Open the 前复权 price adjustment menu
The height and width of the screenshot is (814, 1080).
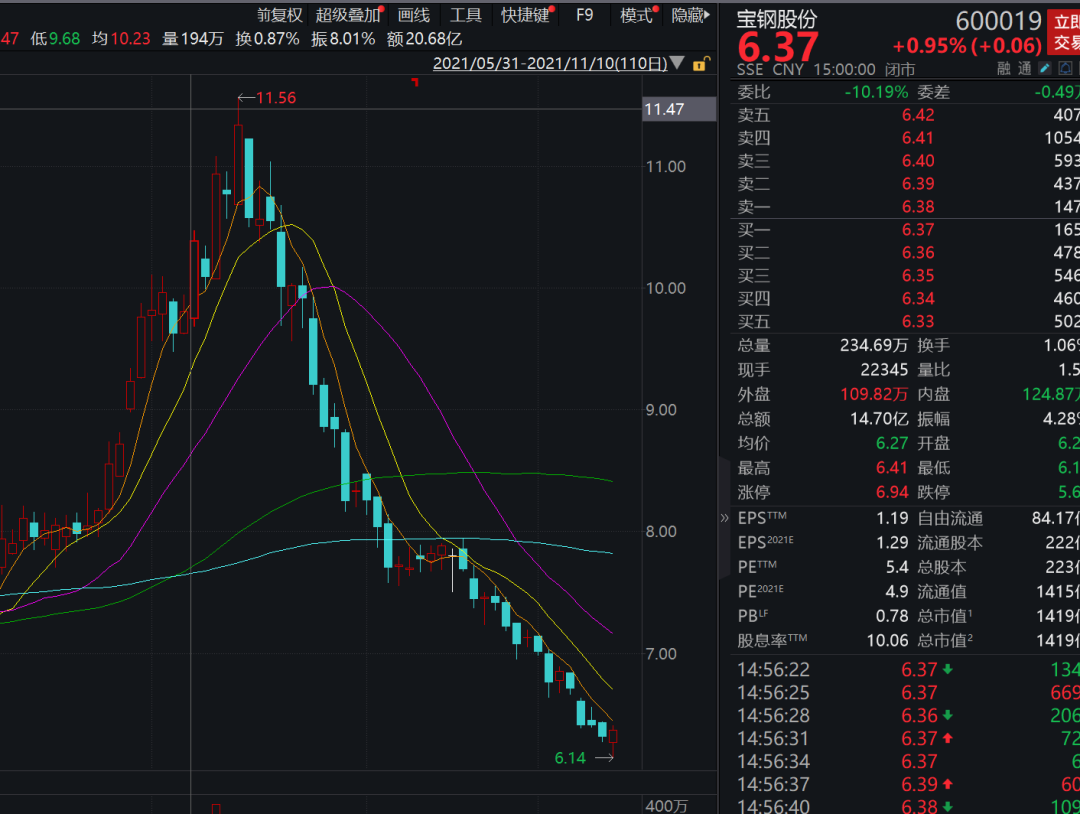point(278,14)
